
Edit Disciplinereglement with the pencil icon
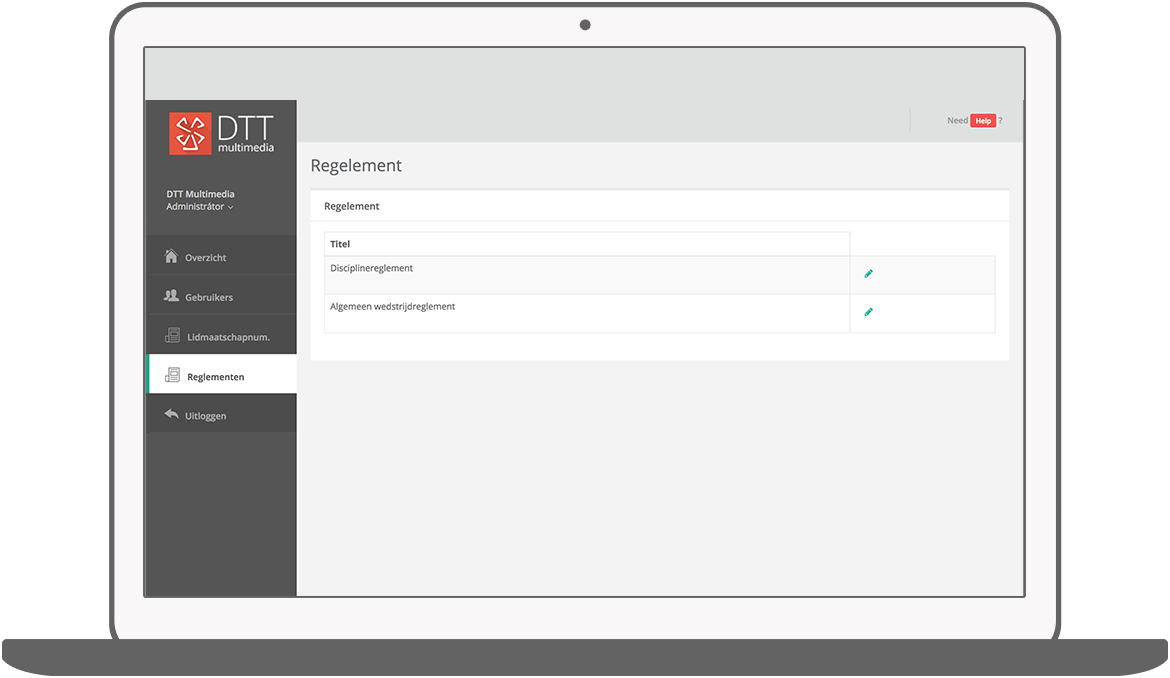(x=869, y=274)
